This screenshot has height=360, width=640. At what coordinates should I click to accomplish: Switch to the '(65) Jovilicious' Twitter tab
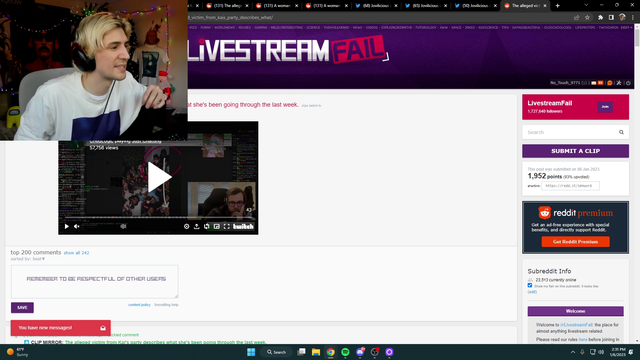426,6
